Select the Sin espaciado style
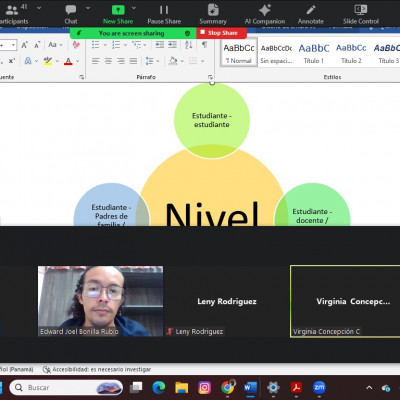Screen dimensions: 400x400 tap(276, 53)
